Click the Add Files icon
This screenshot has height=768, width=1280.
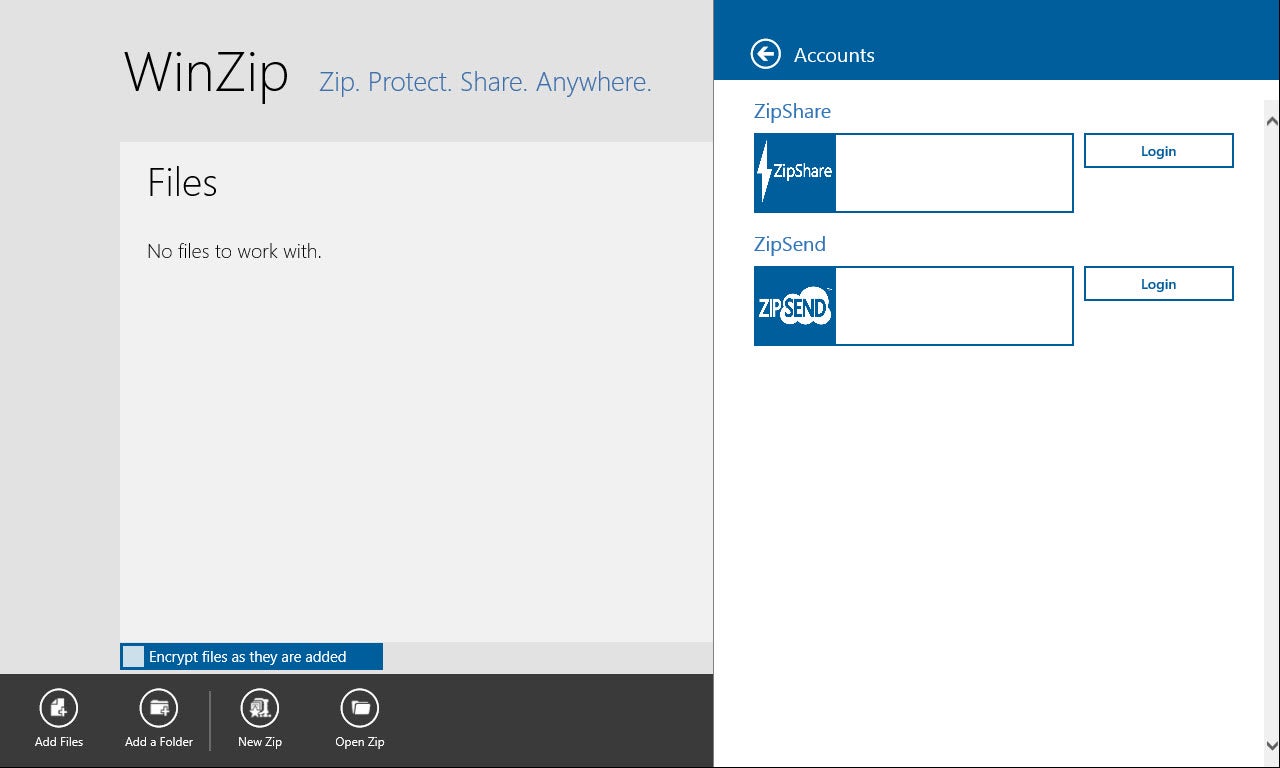click(x=59, y=708)
